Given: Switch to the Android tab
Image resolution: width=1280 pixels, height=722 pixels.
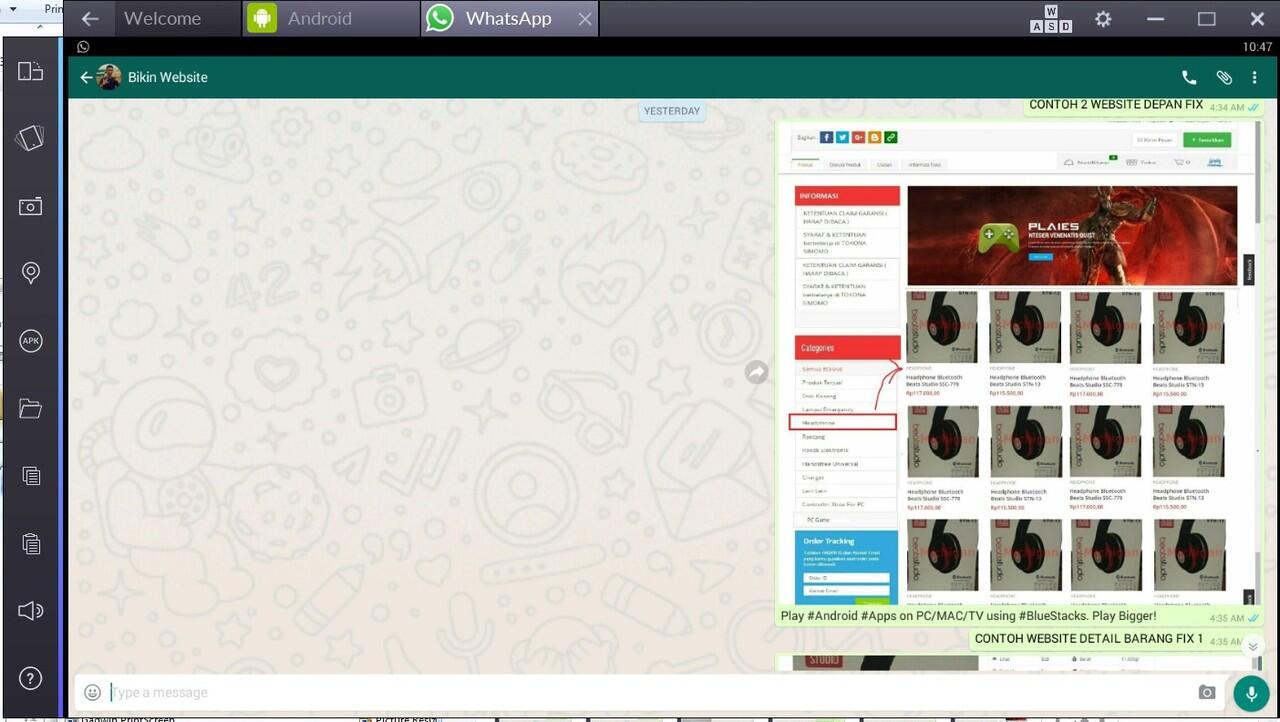Looking at the screenshot, I should (x=331, y=19).
